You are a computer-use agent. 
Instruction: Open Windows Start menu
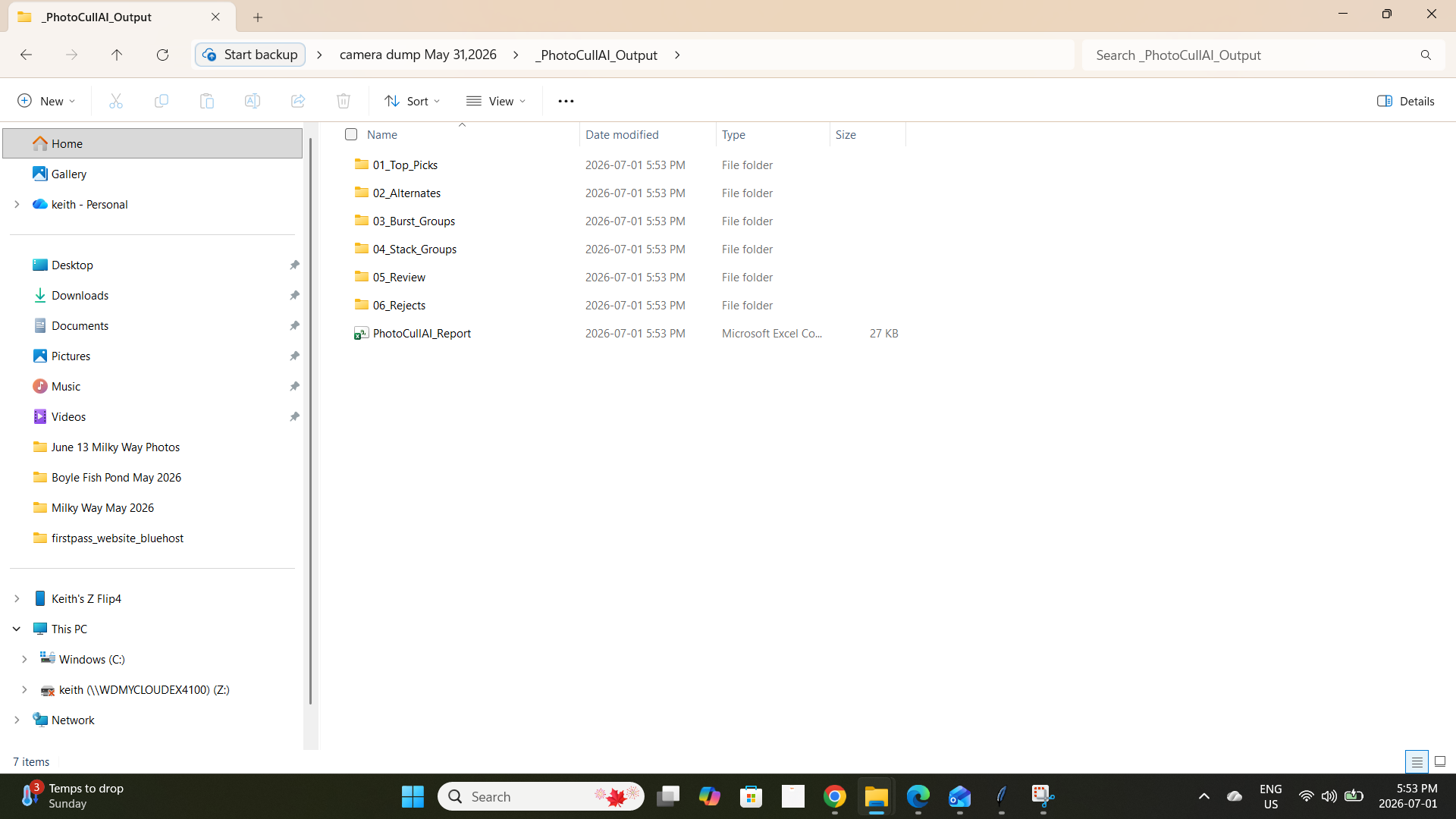[x=413, y=796]
